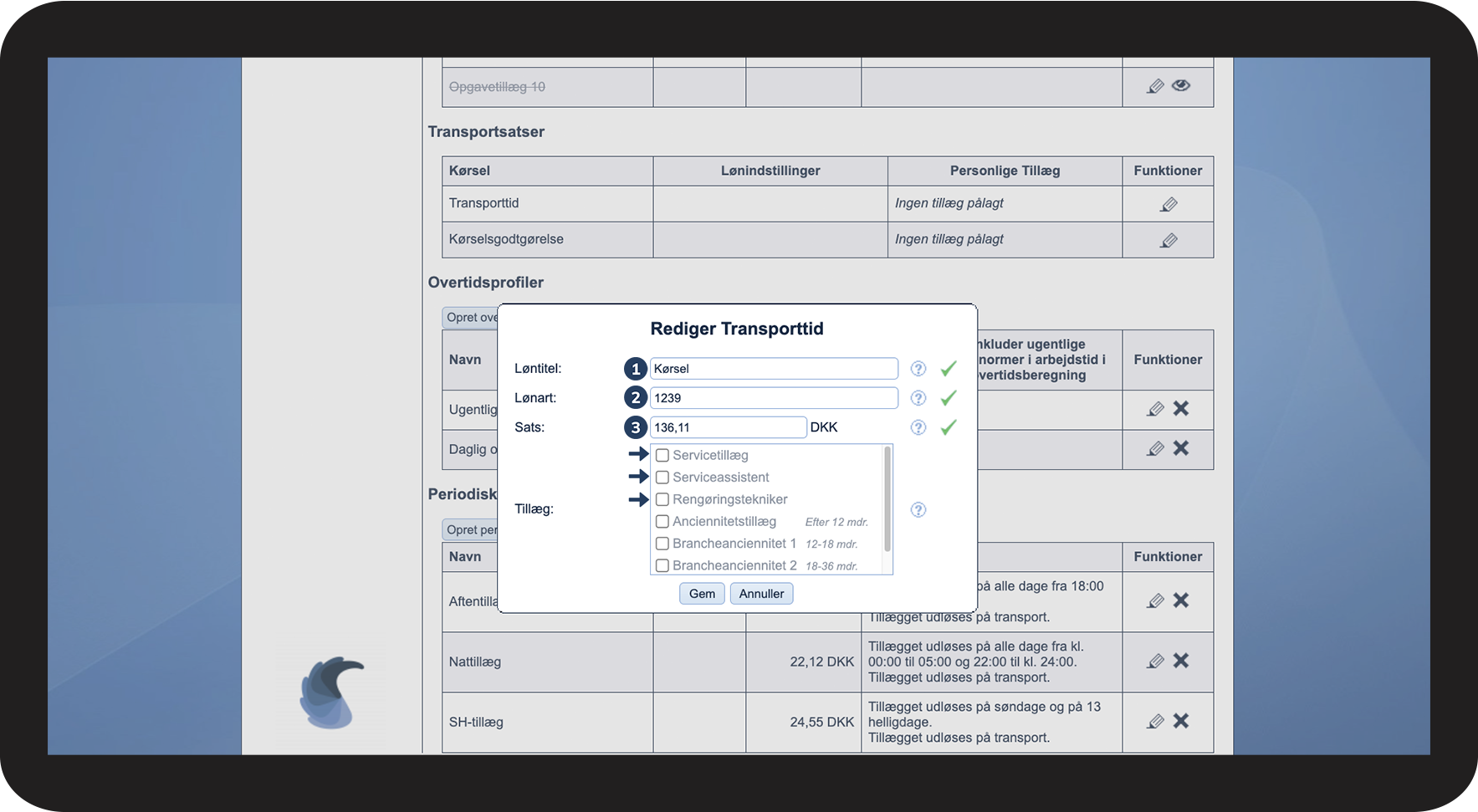Edit the SH-tillæg row with pencil icon
This screenshot has width=1478, height=812.
pyautogui.click(x=1155, y=721)
